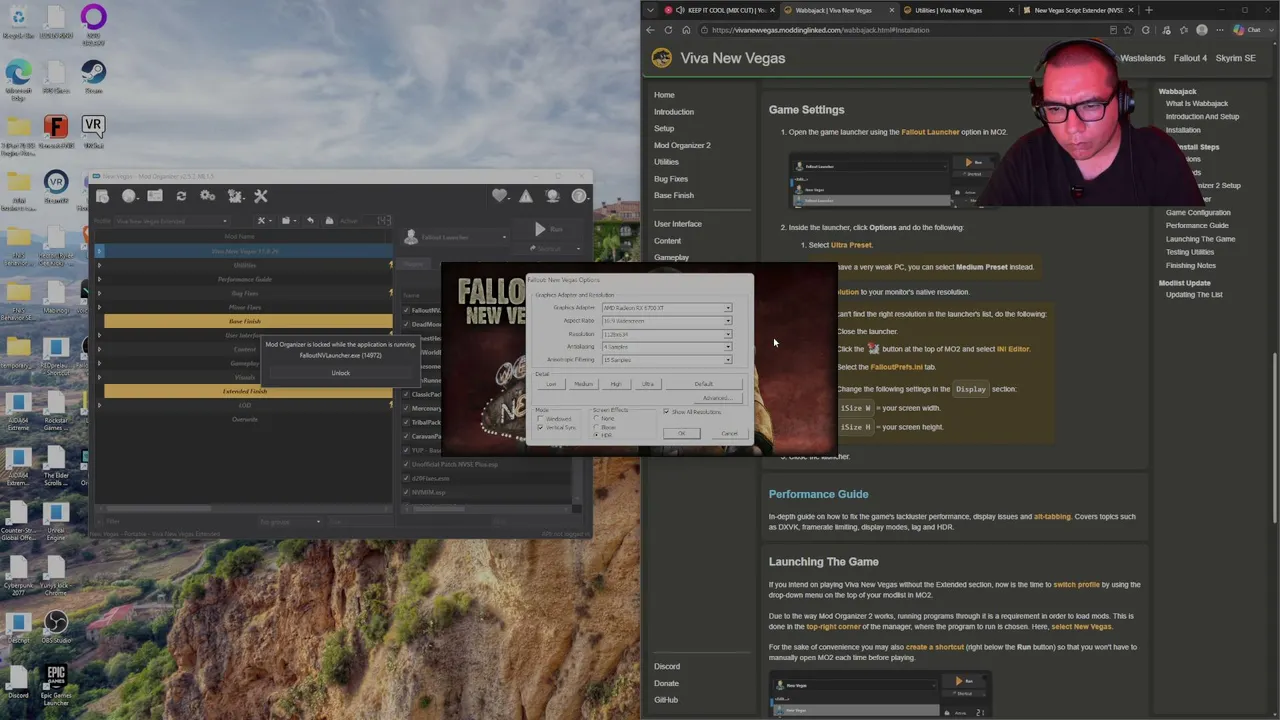Image resolution: width=1280 pixels, height=720 pixels.
Task: Open the new tab plus button in browser
Action: (1148, 10)
